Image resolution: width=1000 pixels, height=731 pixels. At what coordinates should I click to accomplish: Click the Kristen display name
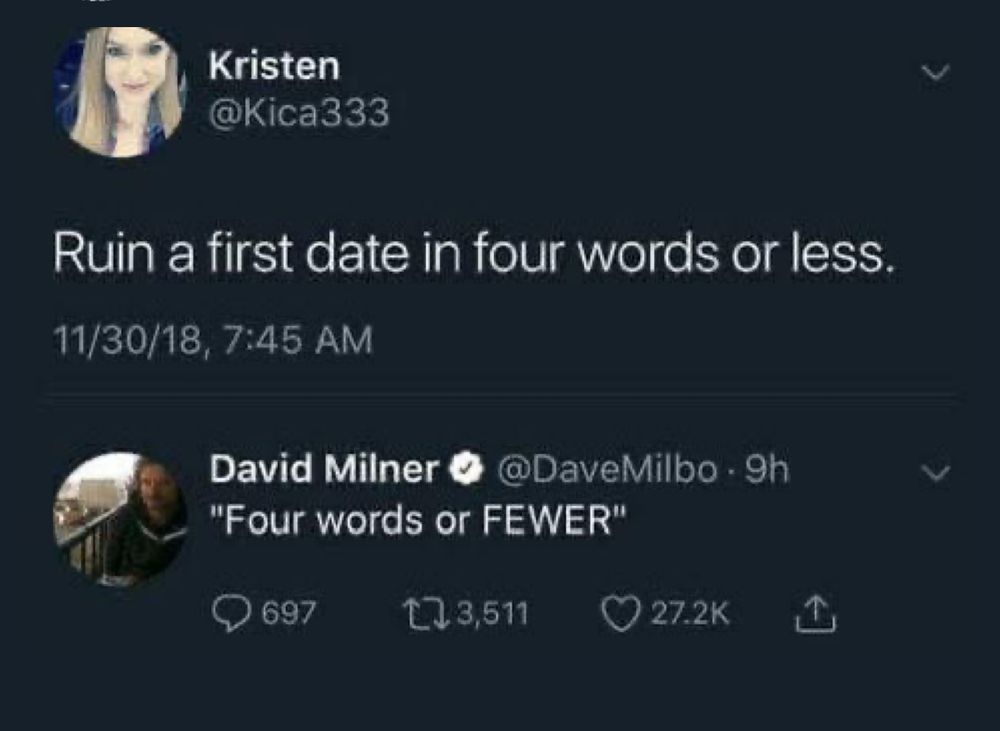point(274,66)
